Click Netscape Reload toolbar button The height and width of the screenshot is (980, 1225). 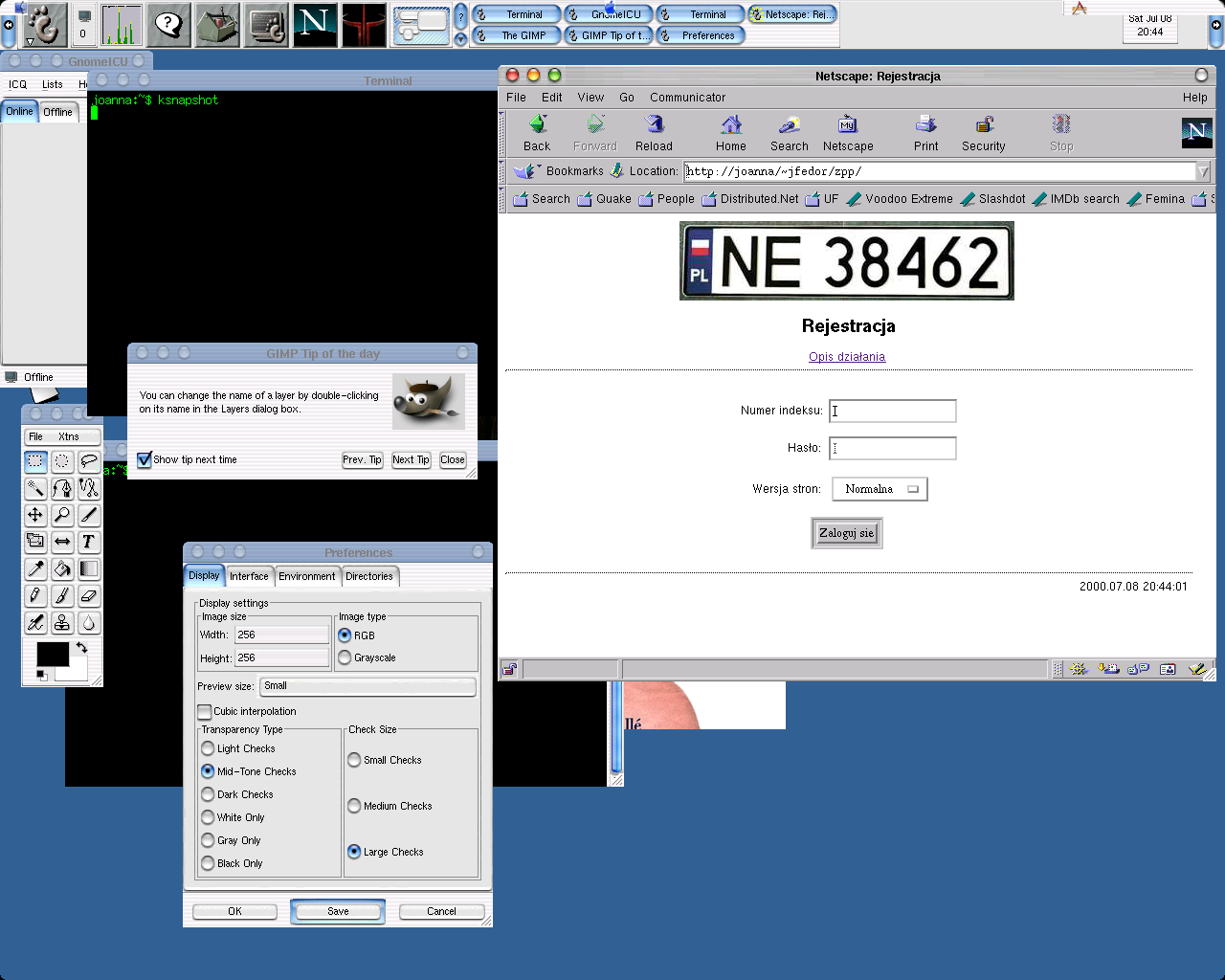tap(654, 133)
